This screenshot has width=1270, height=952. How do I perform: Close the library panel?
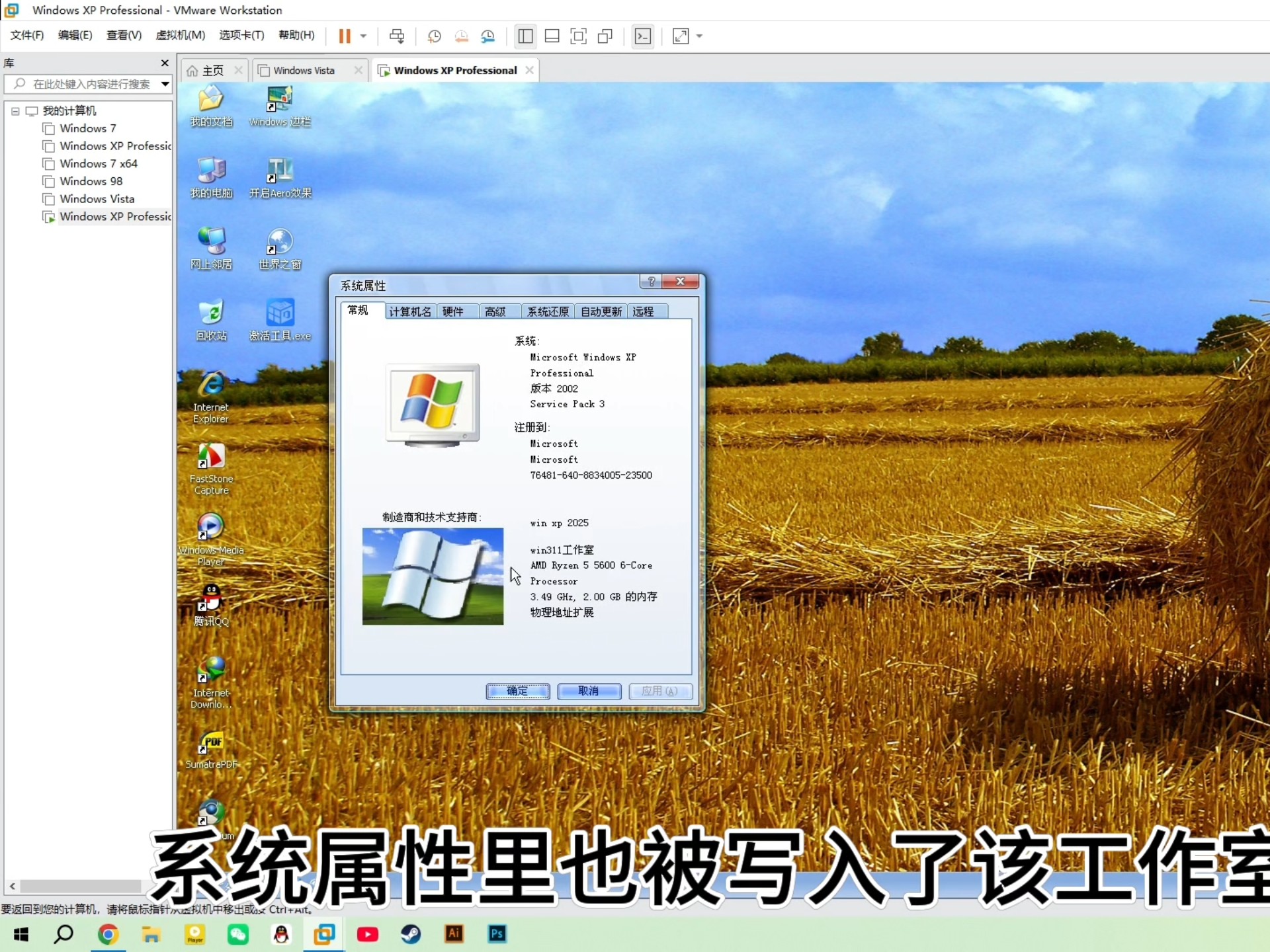165,63
